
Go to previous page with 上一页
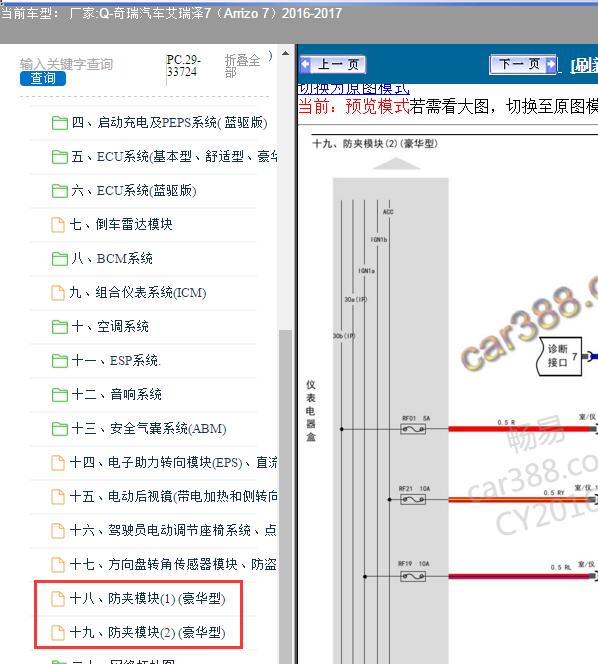pyautogui.click(x=332, y=65)
